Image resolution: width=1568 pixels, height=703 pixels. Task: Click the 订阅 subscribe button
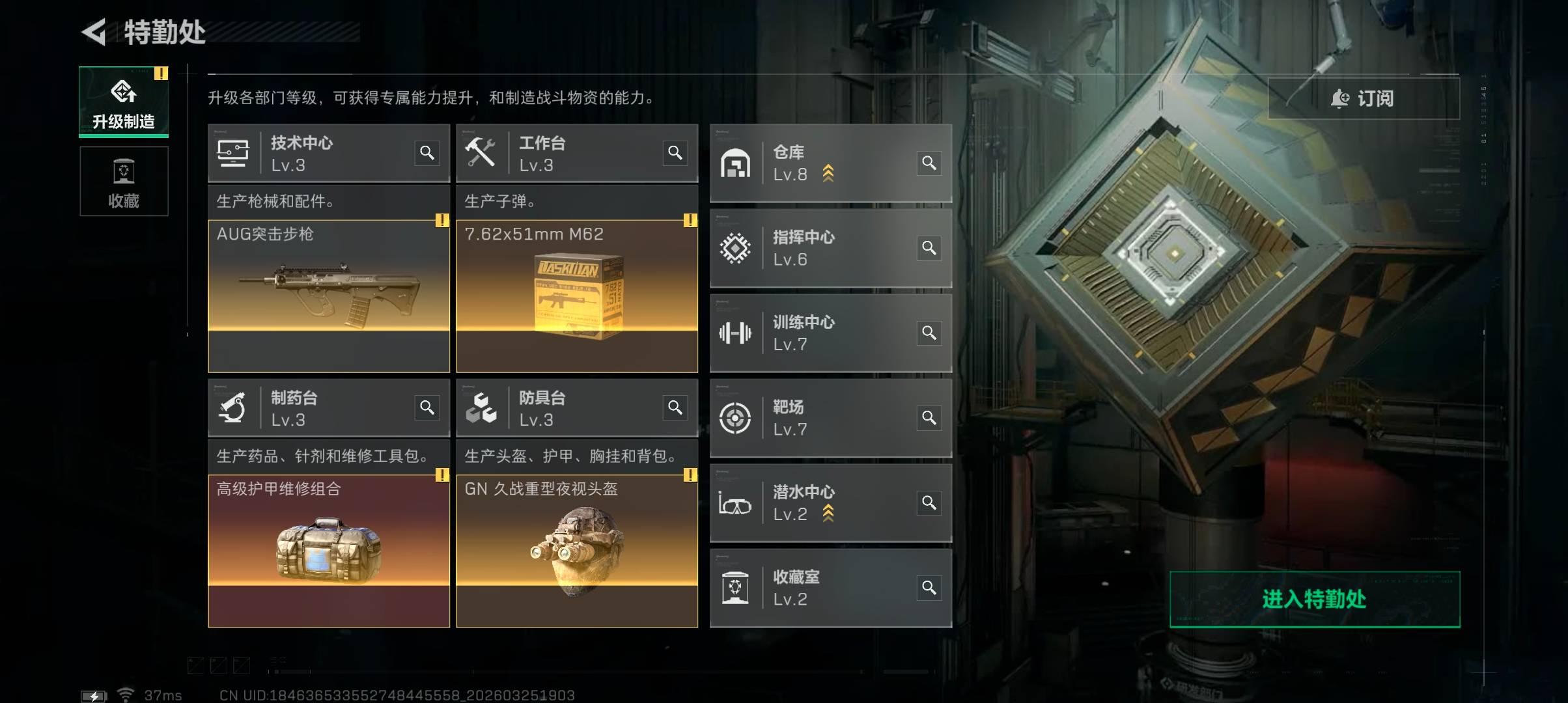pos(1364,98)
